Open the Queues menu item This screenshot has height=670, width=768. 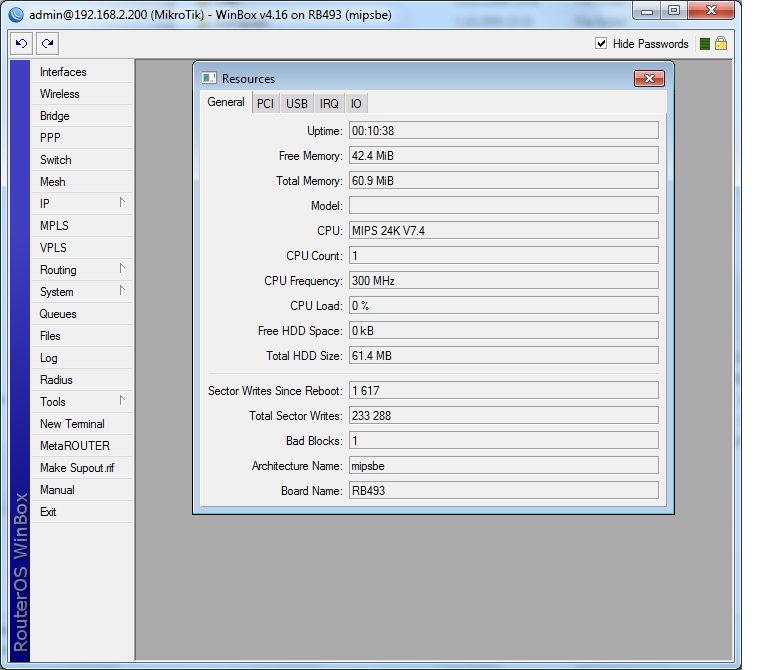82,314
